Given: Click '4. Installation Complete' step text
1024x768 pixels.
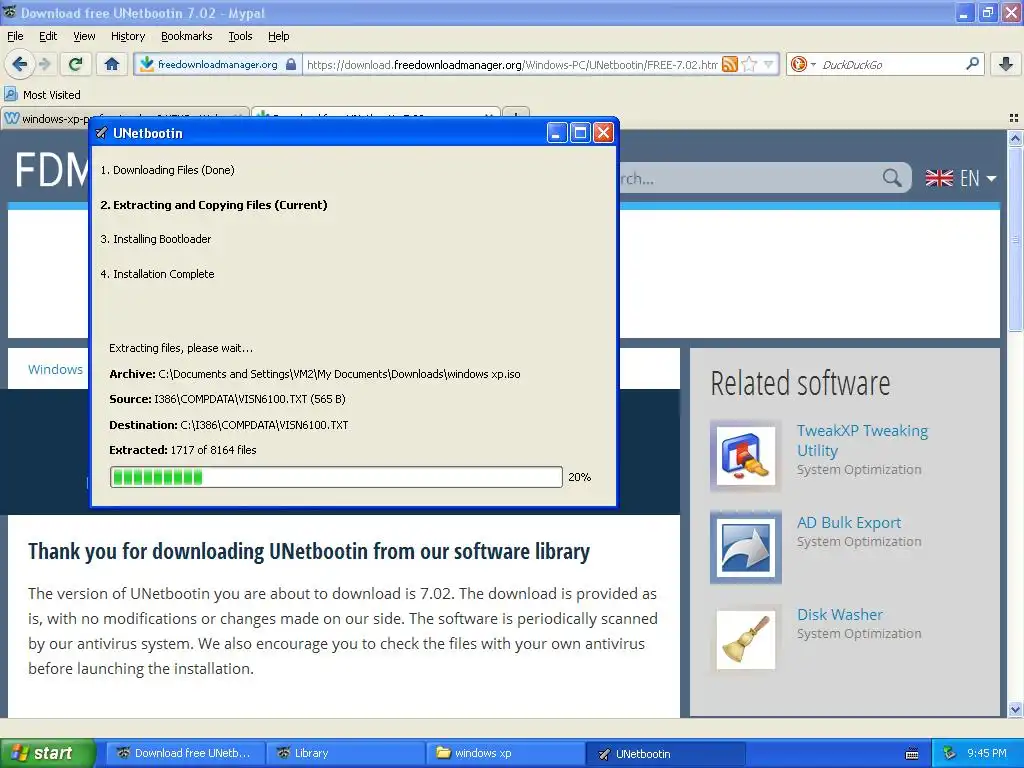Looking at the screenshot, I should (157, 274).
